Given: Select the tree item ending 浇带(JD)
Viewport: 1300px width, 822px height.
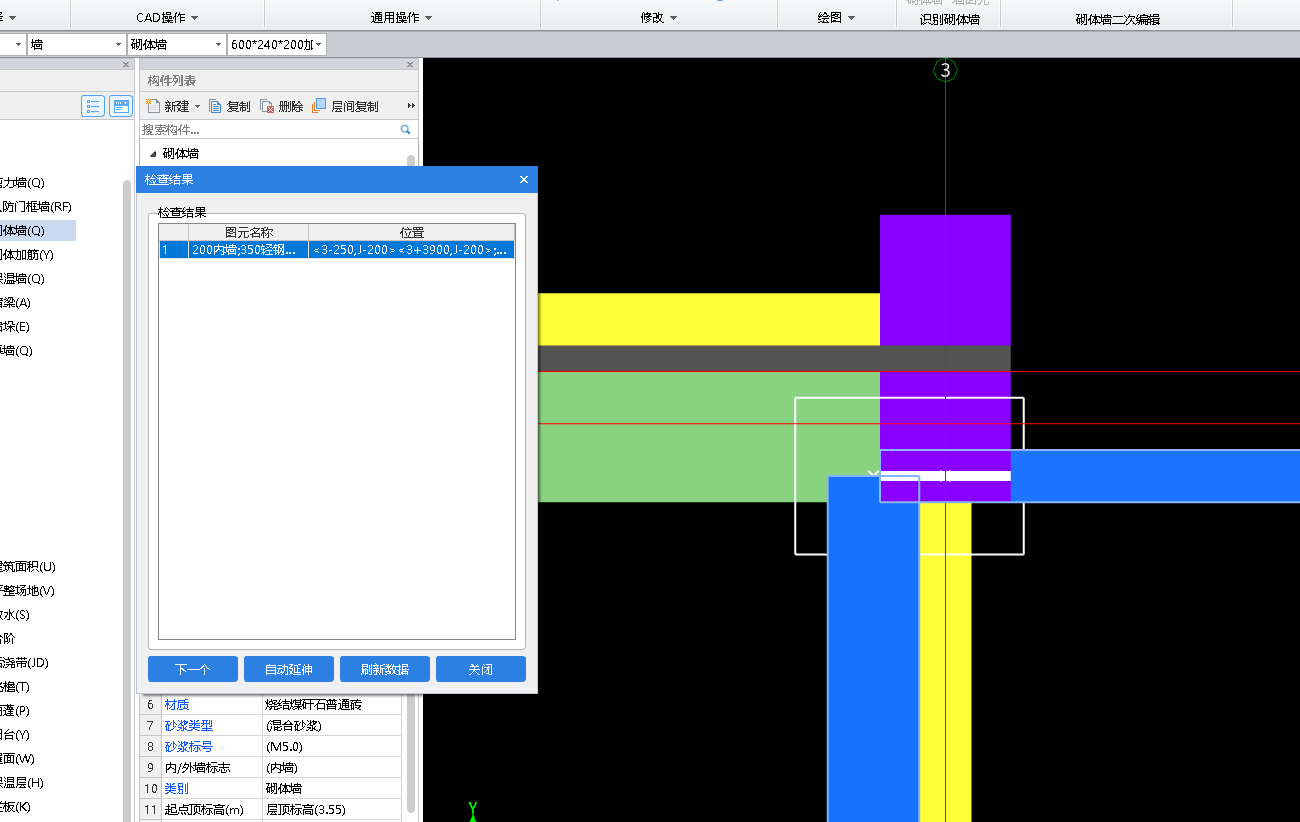Looking at the screenshot, I should pos(24,662).
